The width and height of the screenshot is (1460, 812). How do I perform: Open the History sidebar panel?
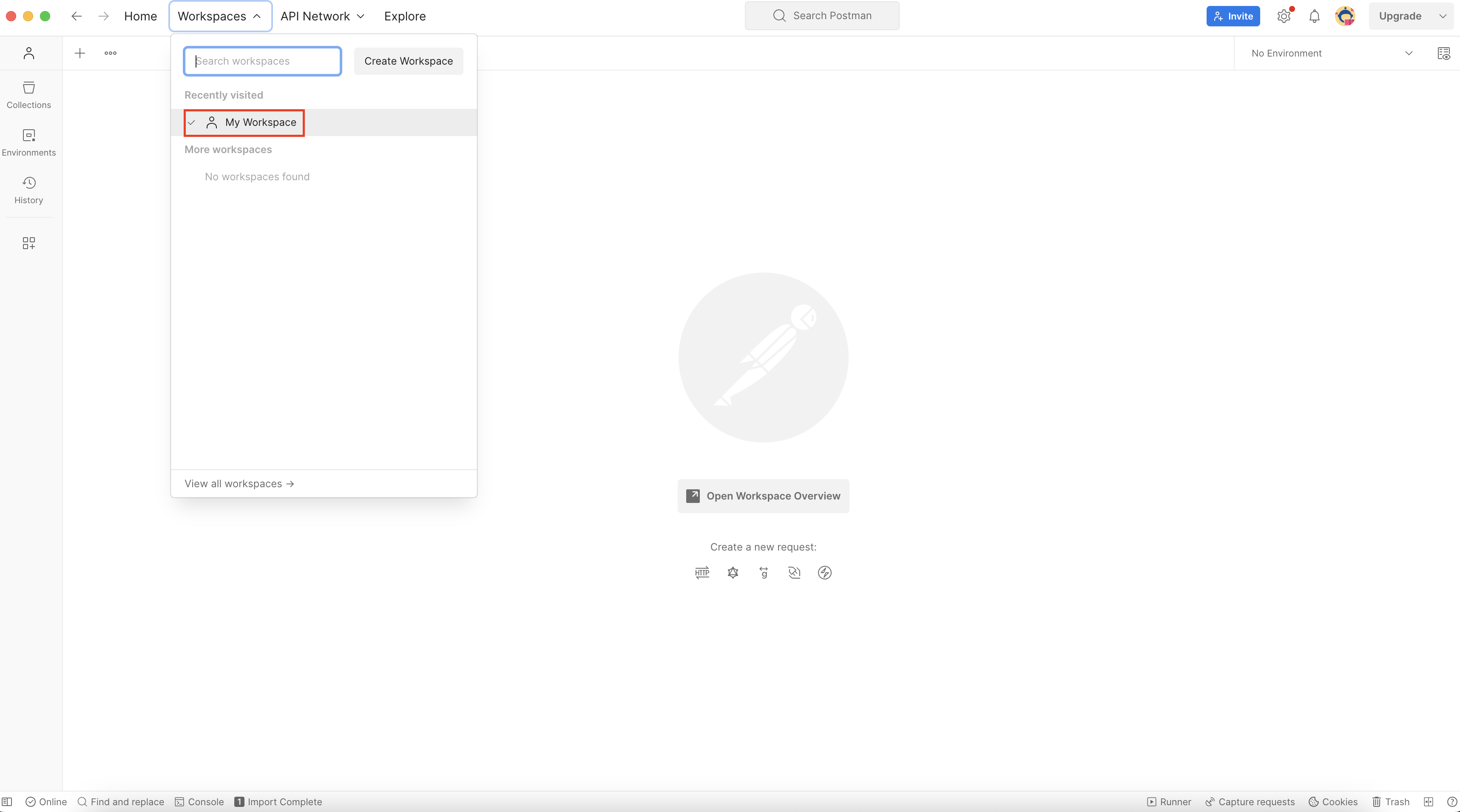click(28, 190)
